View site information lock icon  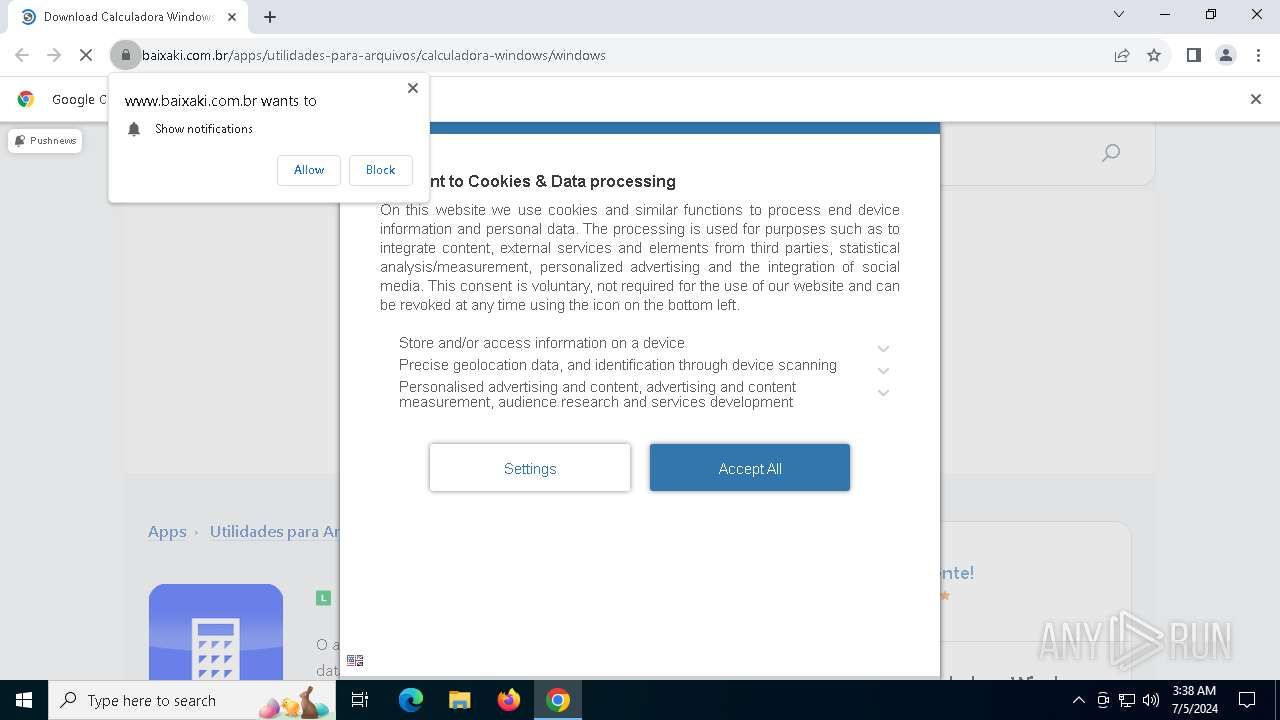tap(125, 55)
